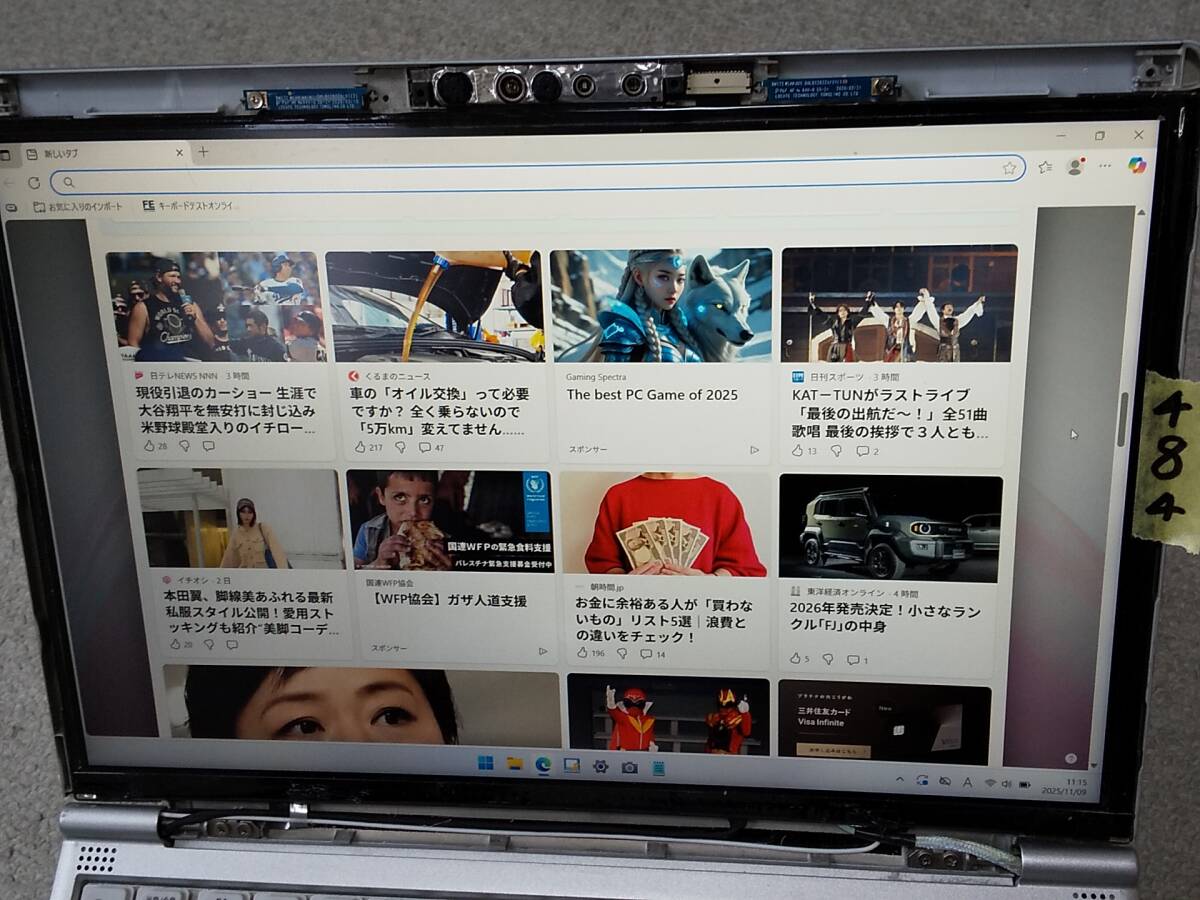The image size is (1200, 900).
Task: Read KAT-TUNがラストライブ headline
Action: 890,414
